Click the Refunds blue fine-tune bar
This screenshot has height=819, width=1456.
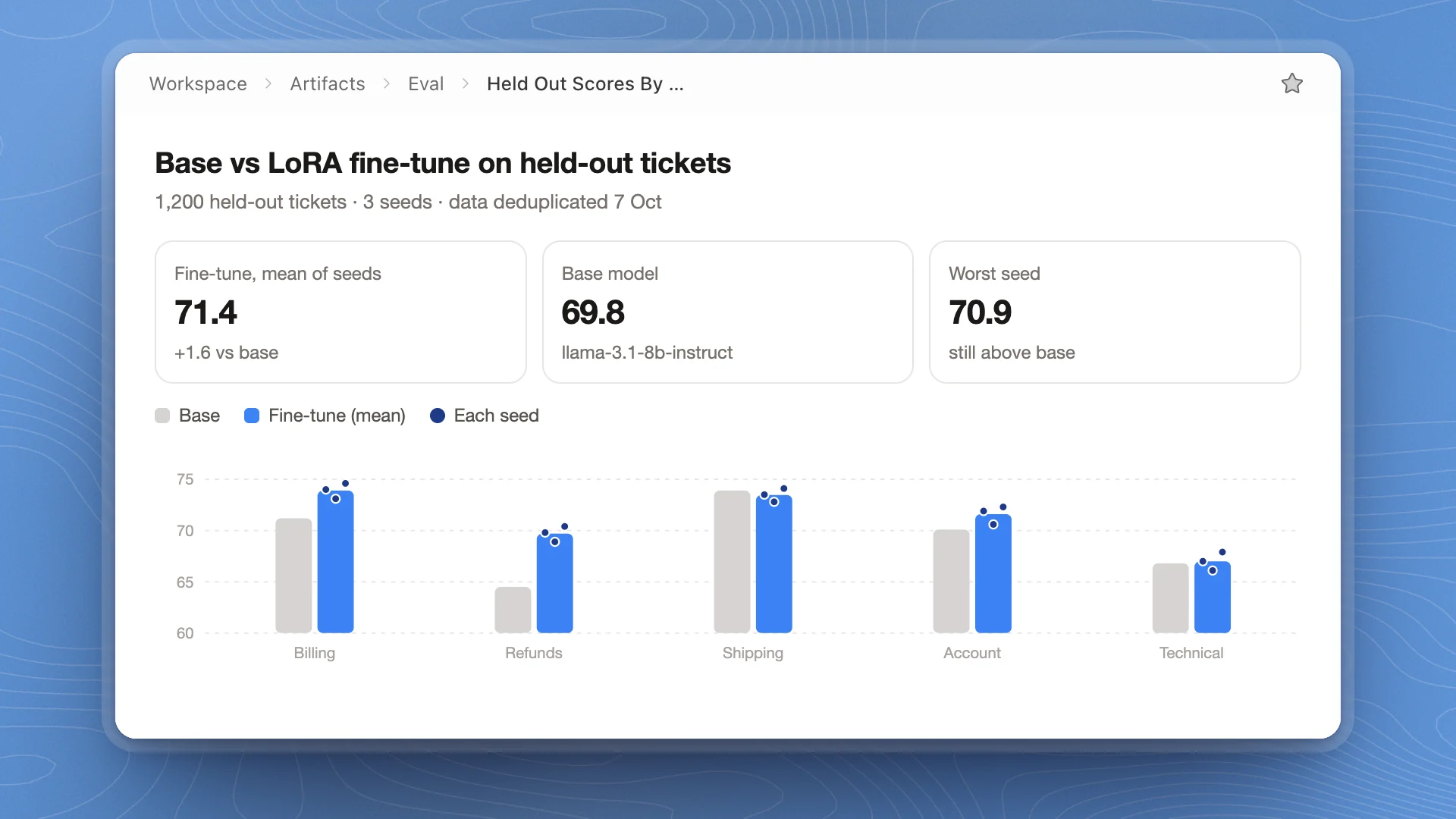click(x=554, y=583)
